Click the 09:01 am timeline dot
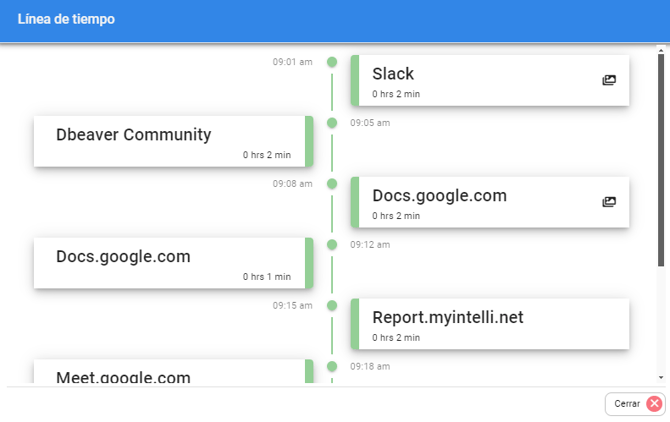This screenshot has height=422, width=670. 332,62
